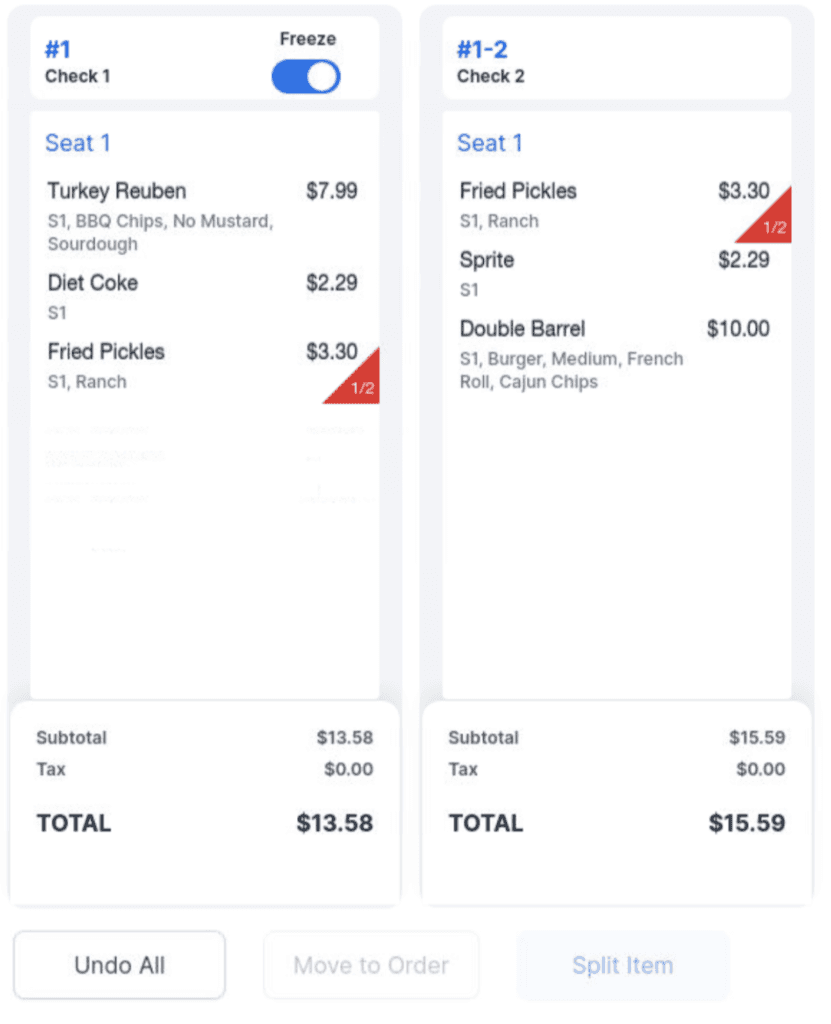Click the $7.99 Turkey Reuben price
Image resolution: width=831 pixels, height=1024 pixels.
click(331, 191)
